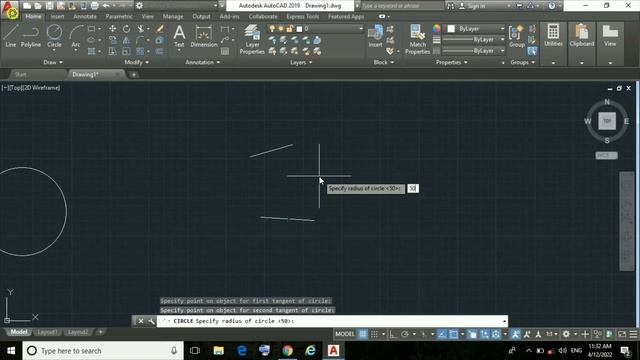
Task: Toggle layer lock icon in layer dropdown
Action: (289, 29)
